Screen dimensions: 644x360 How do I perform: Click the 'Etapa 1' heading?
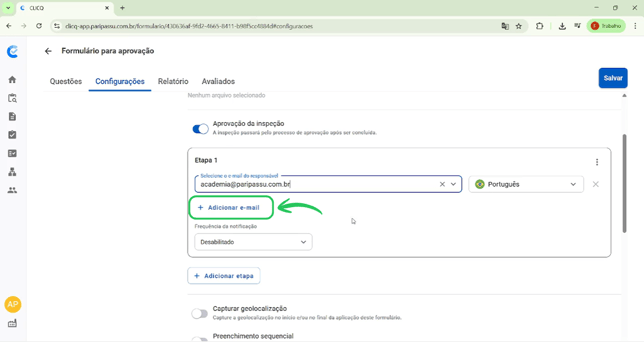coord(206,160)
